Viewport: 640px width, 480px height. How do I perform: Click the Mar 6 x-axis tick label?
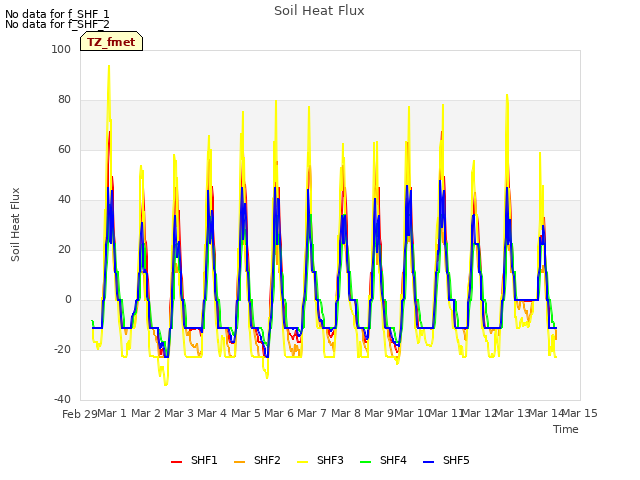(279, 413)
